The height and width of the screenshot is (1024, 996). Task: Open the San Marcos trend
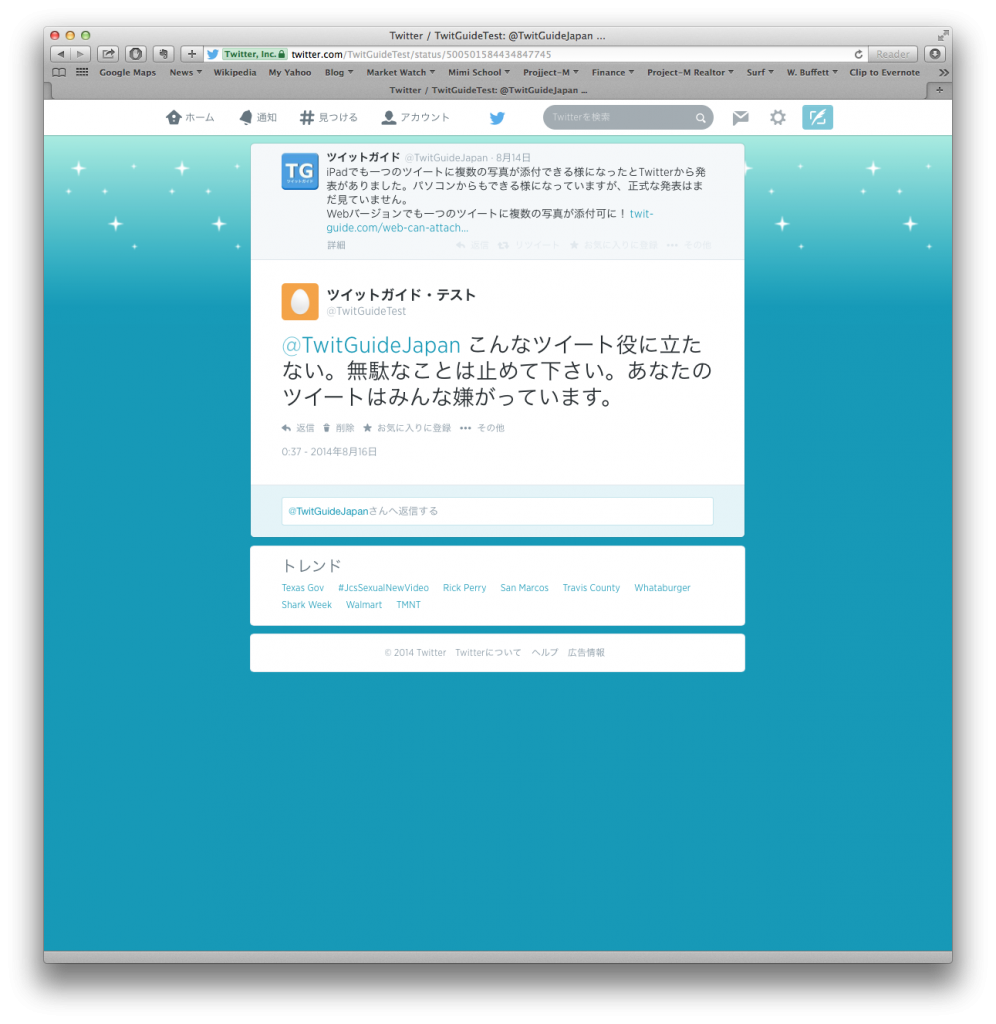[x=524, y=588]
